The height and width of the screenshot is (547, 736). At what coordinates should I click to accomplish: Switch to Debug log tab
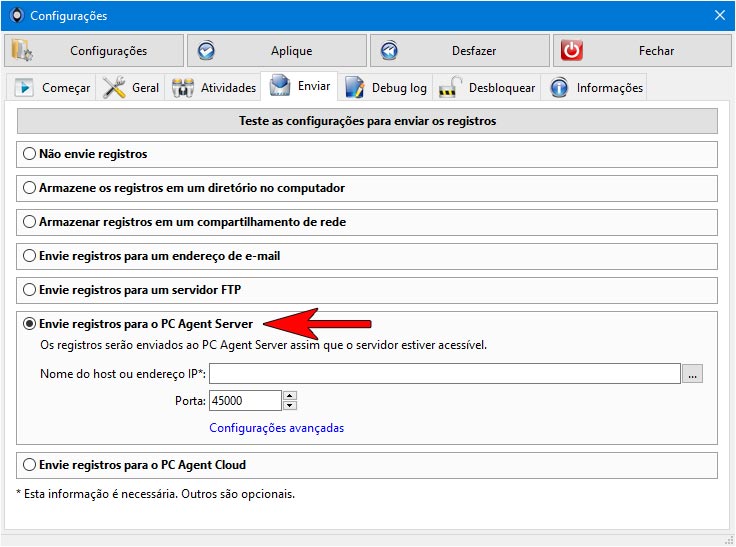tap(385, 87)
